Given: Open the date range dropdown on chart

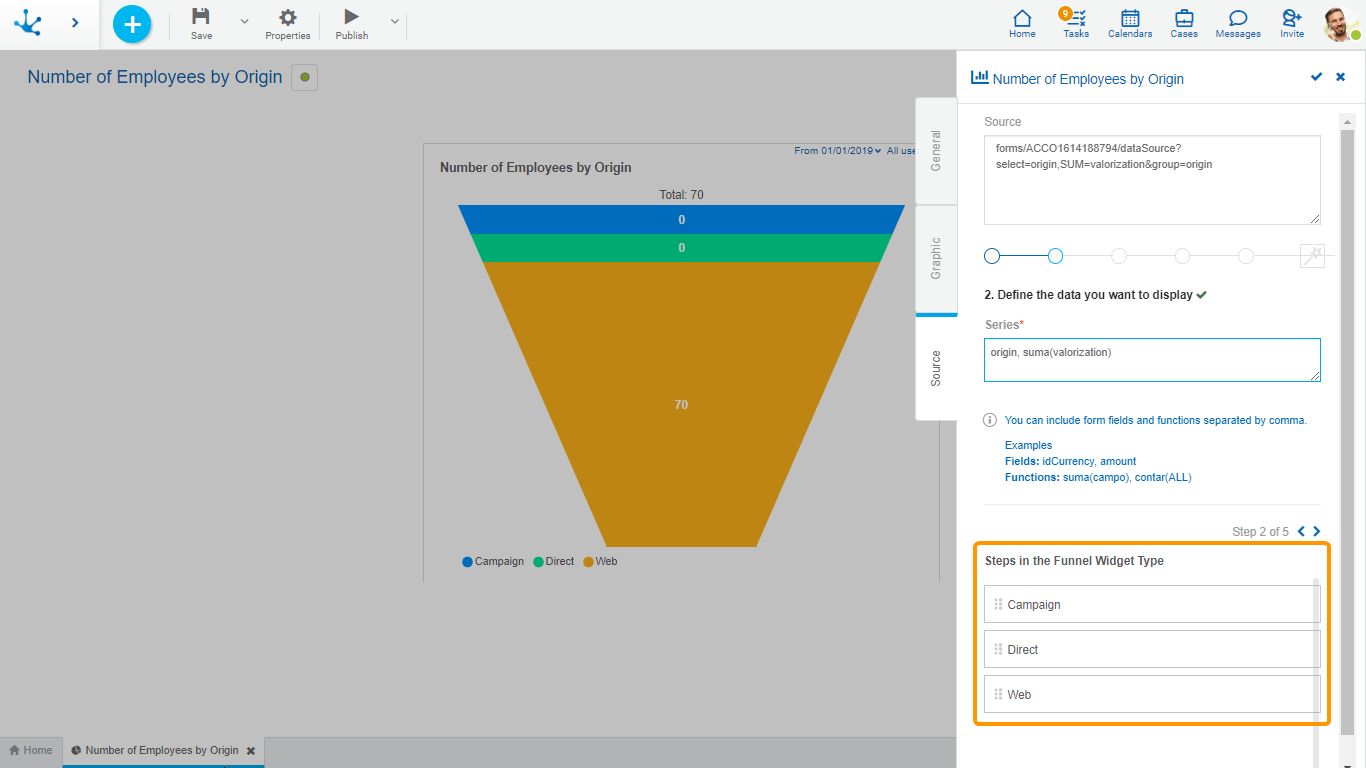Looking at the screenshot, I should coord(838,151).
